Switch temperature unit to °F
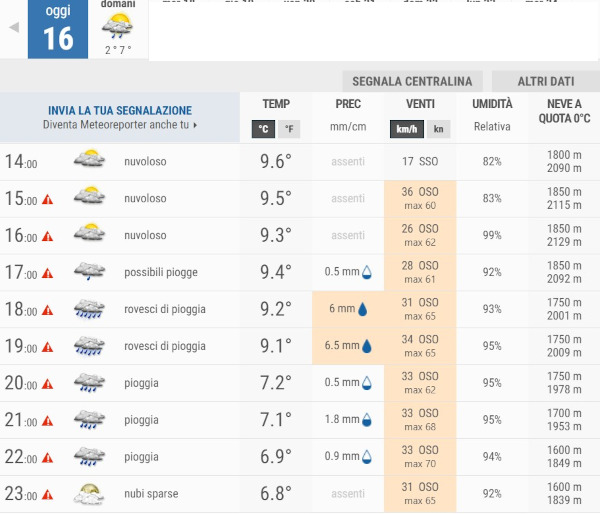The width and height of the screenshot is (600, 514). [288, 129]
